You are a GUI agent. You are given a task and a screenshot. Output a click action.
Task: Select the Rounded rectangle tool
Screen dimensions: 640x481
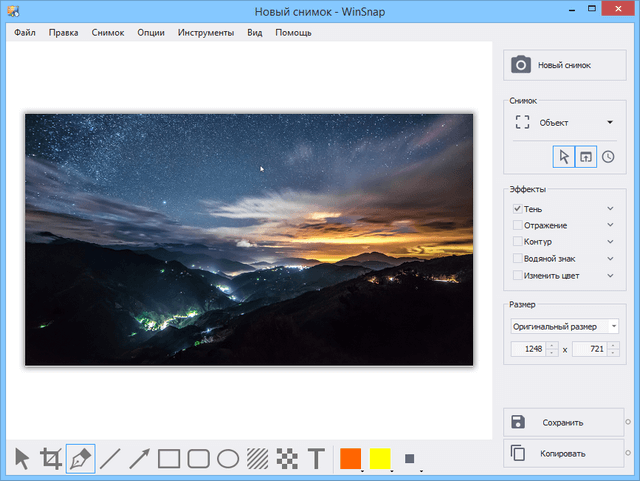coord(198,459)
